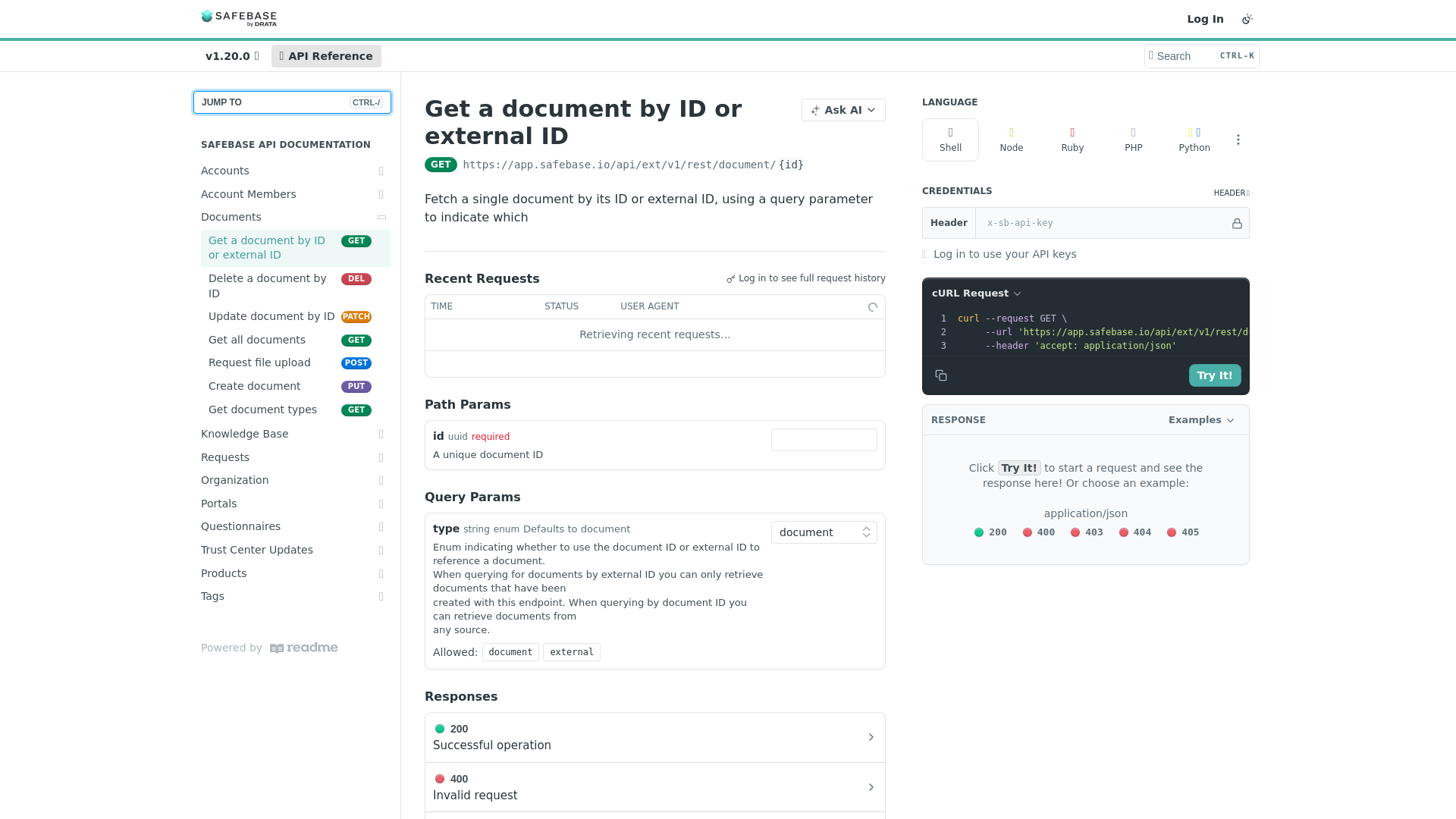This screenshot has width=1456, height=819.
Task: Focus the JUMP TO input box
Action: (x=292, y=102)
